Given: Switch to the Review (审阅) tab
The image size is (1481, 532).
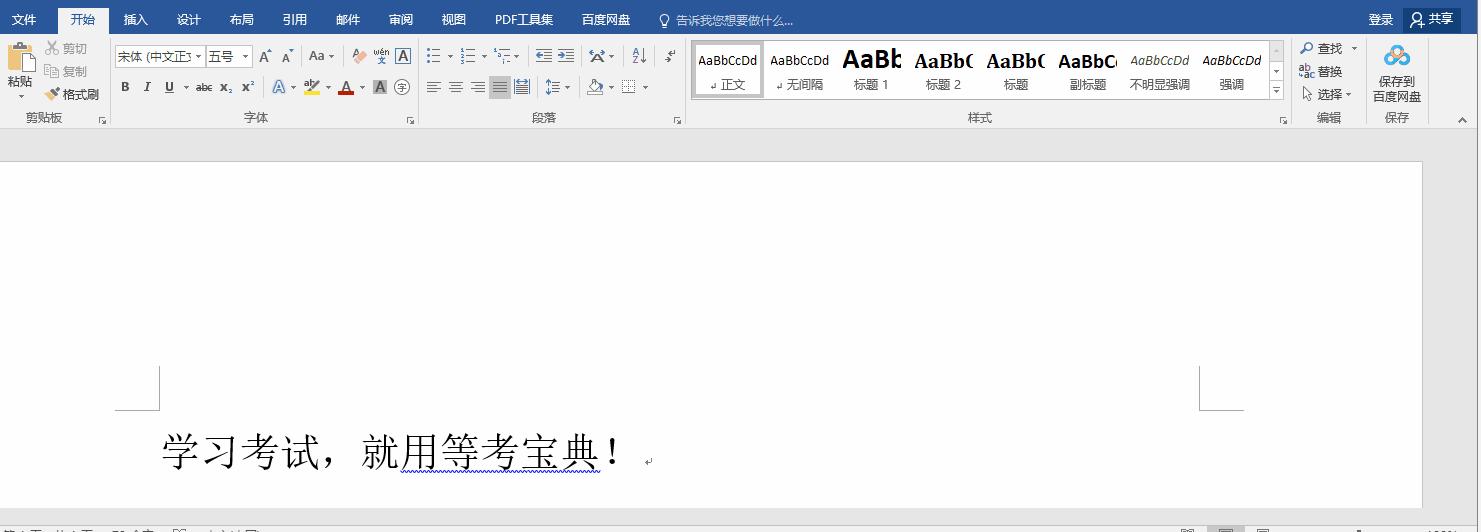Looking at the screenshot, I should (400, 20).
